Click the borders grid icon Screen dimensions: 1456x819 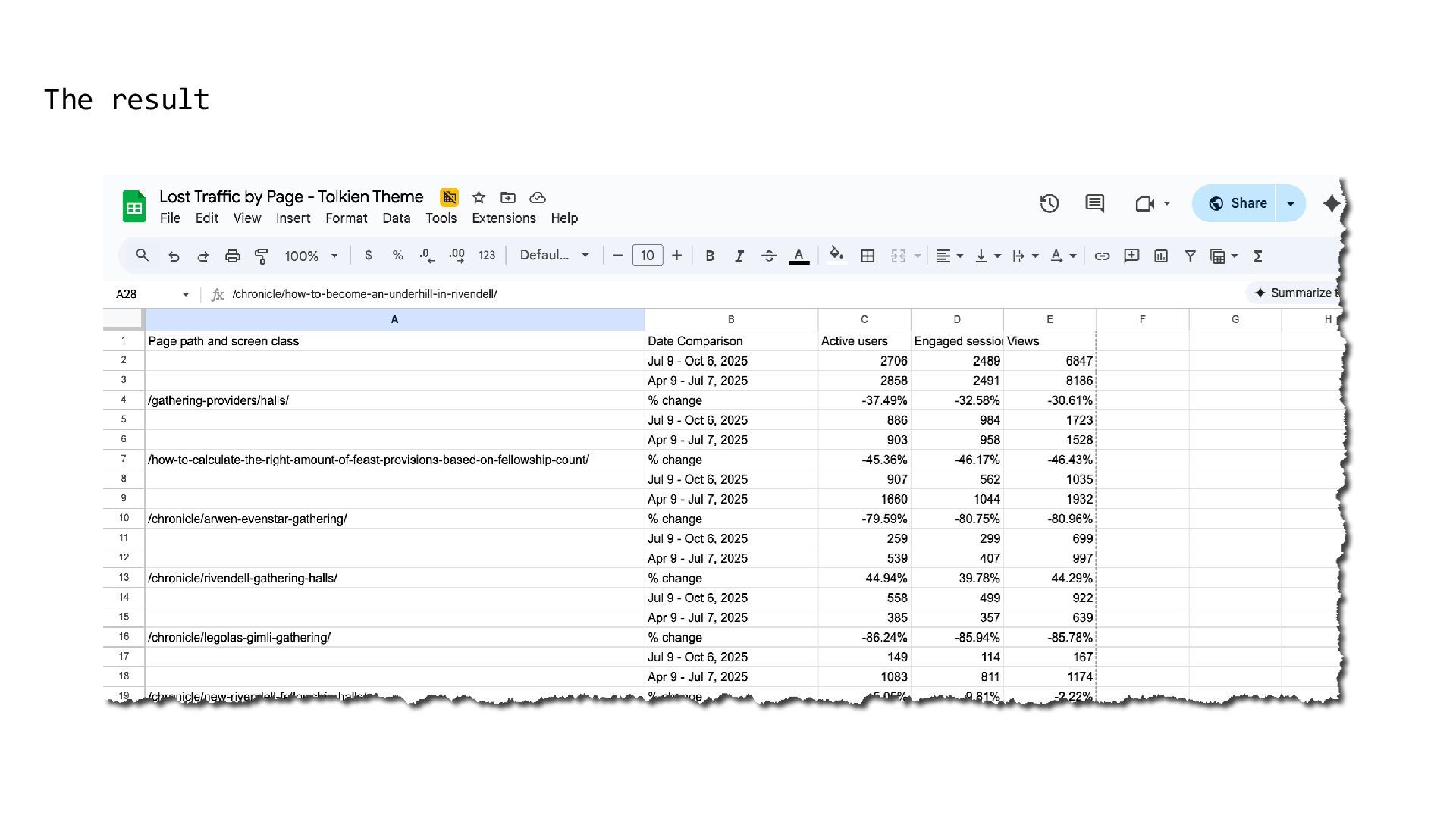click(868, 256)
